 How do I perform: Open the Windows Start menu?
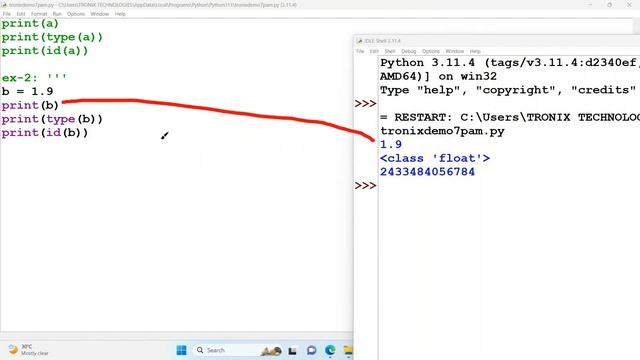click(182, 350)
